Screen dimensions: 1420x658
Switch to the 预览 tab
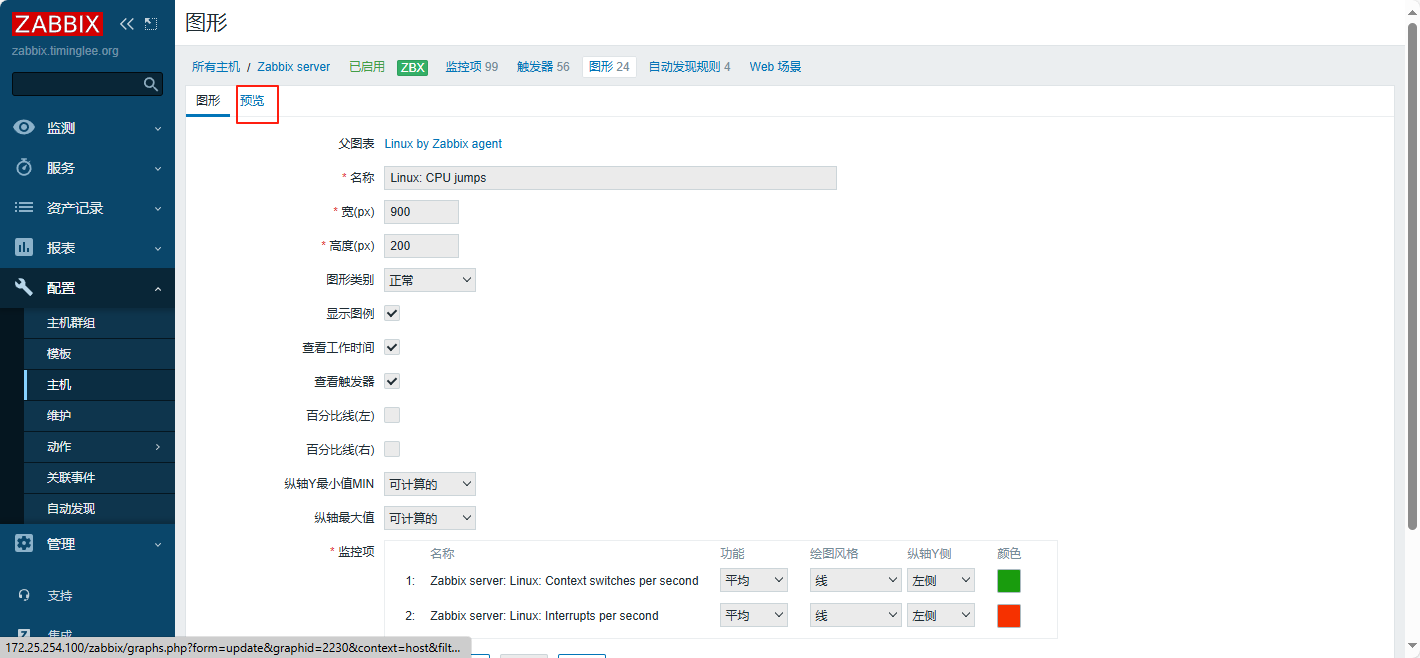coord(252,101)
